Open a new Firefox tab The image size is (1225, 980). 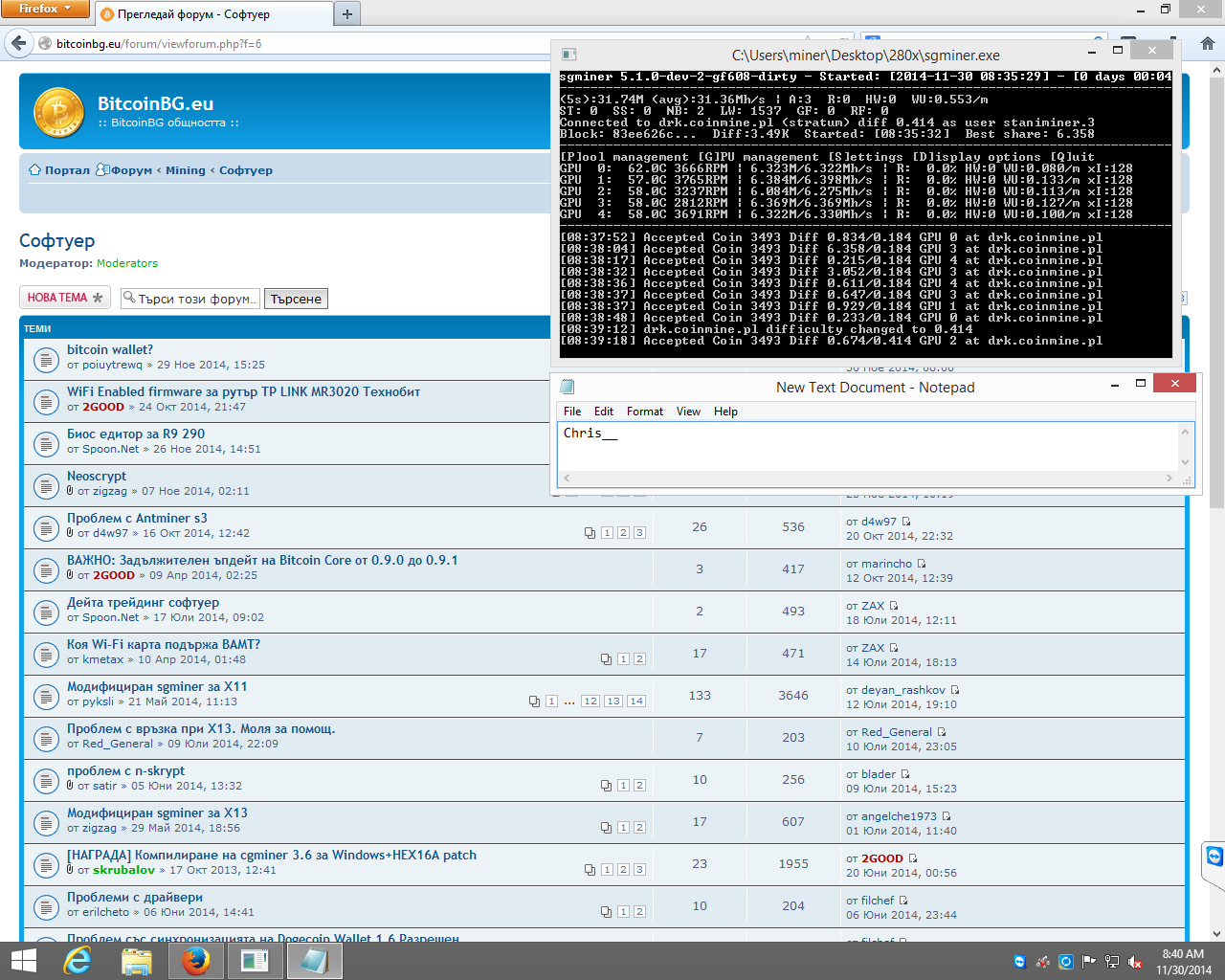coord(347,14)
